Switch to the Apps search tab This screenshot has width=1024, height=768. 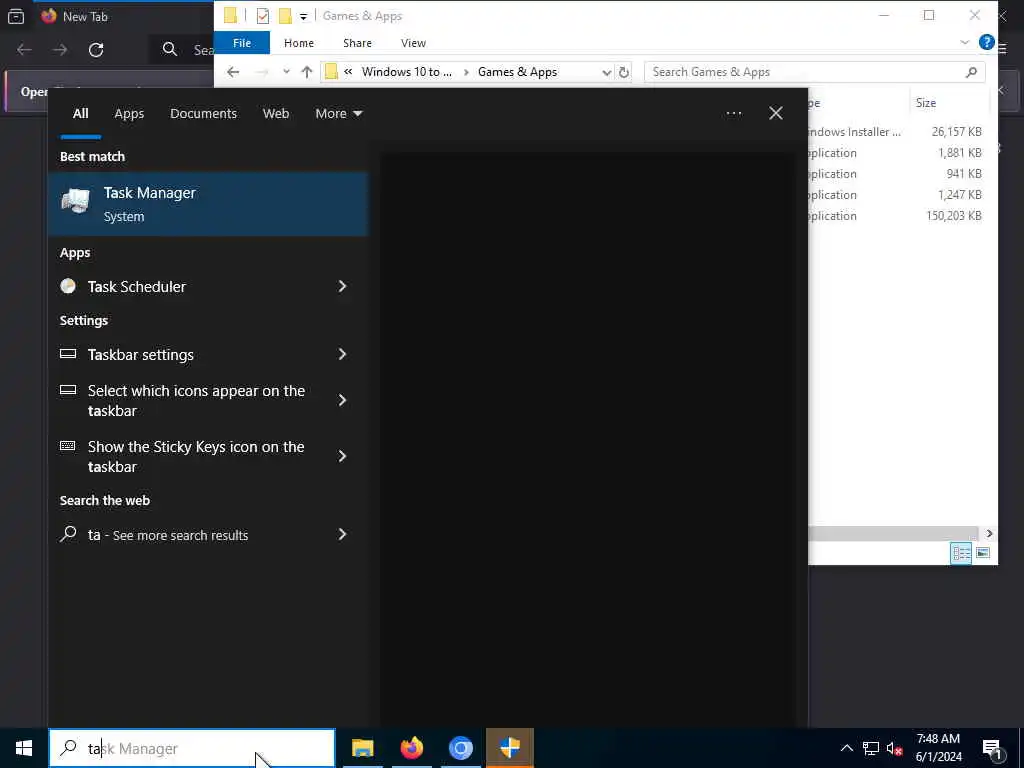129,114
